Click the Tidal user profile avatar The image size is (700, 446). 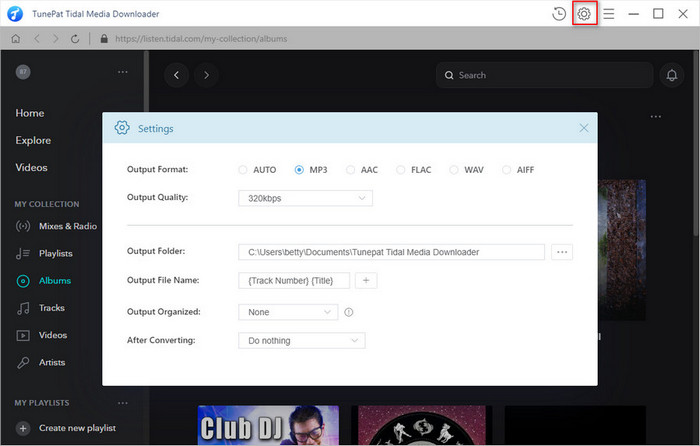click(23, 72)
